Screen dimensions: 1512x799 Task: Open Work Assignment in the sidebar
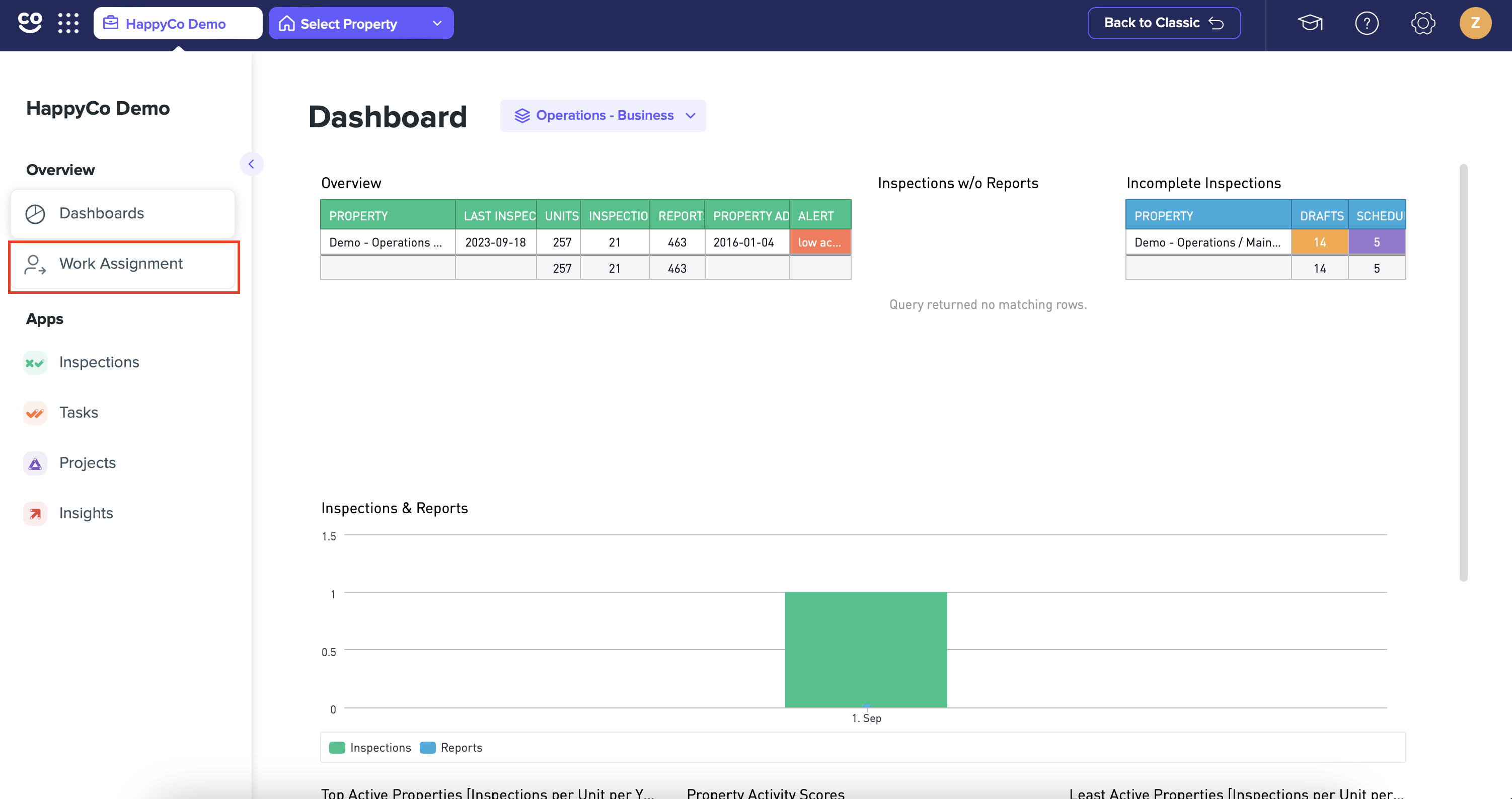click(x=123, y=264)
